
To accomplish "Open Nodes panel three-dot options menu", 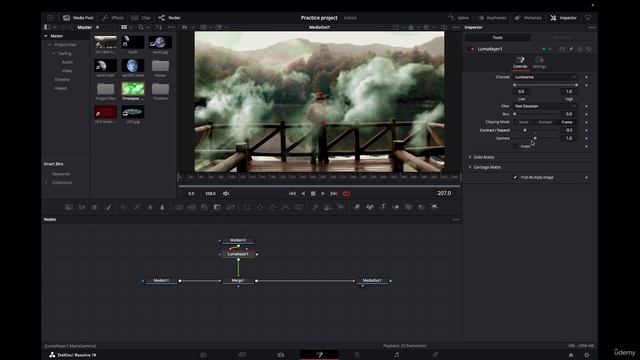I will (x=456, y=220).
